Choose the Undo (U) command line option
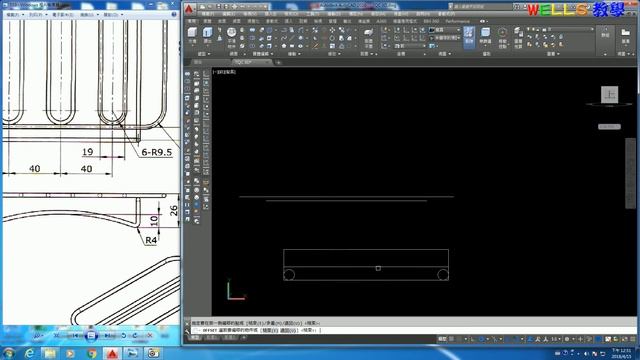Viewport: 640px width, 360px height. tap(289, 330)
